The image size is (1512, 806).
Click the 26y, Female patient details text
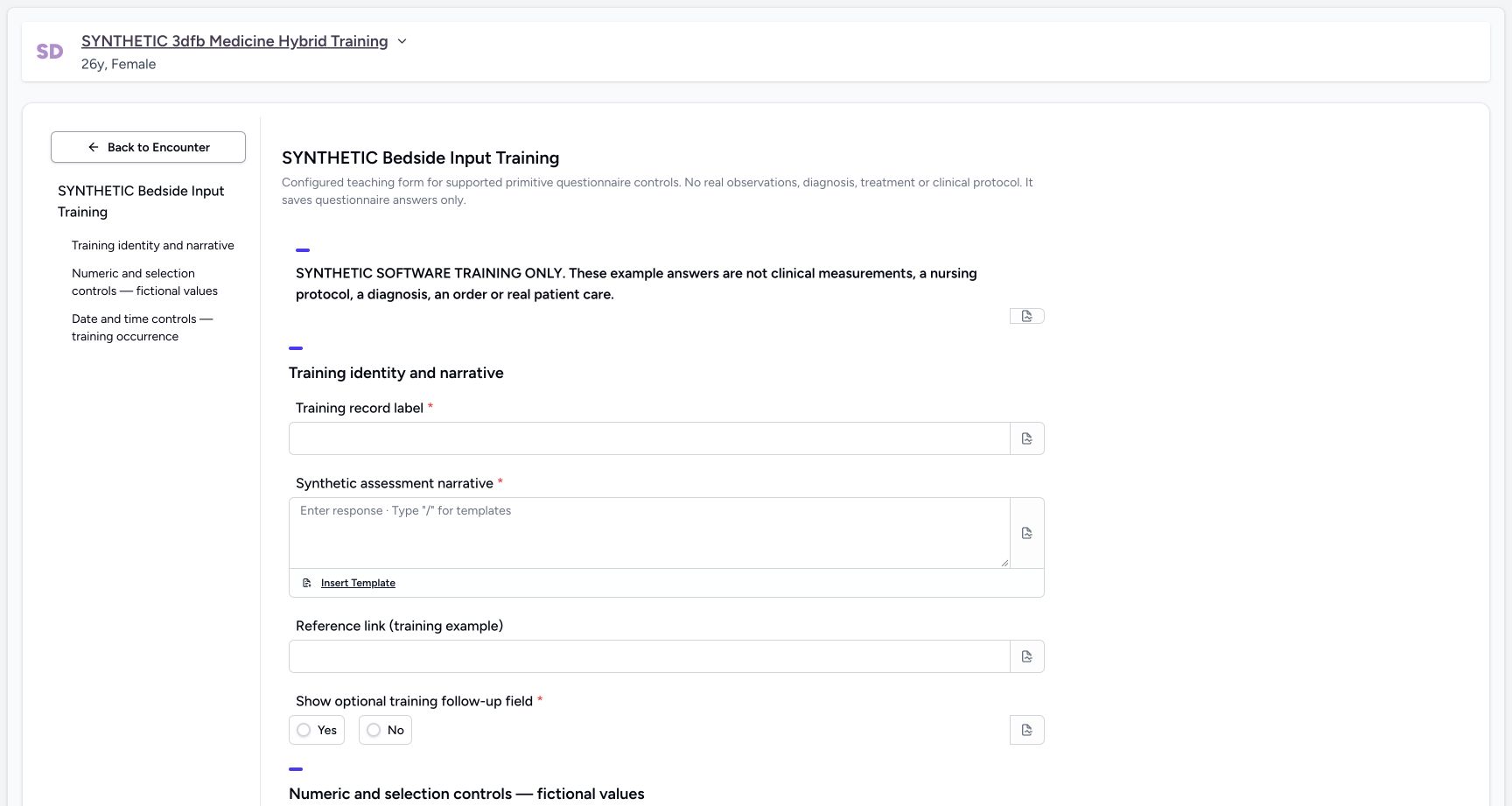[x=118, y=64]
